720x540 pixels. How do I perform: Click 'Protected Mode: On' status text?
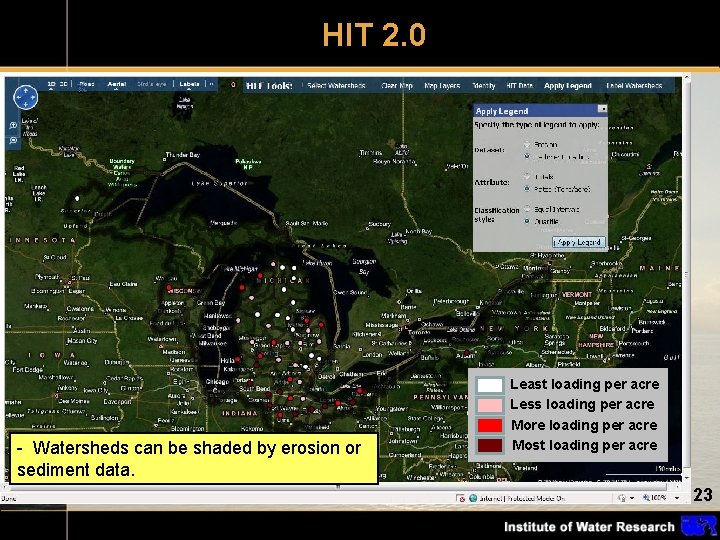pos(535,498)
